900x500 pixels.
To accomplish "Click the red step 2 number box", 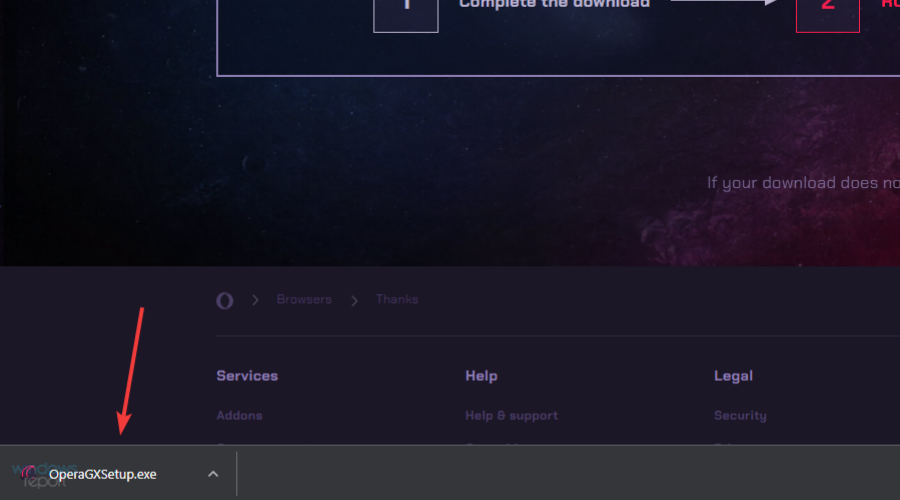I will [828, 13].
